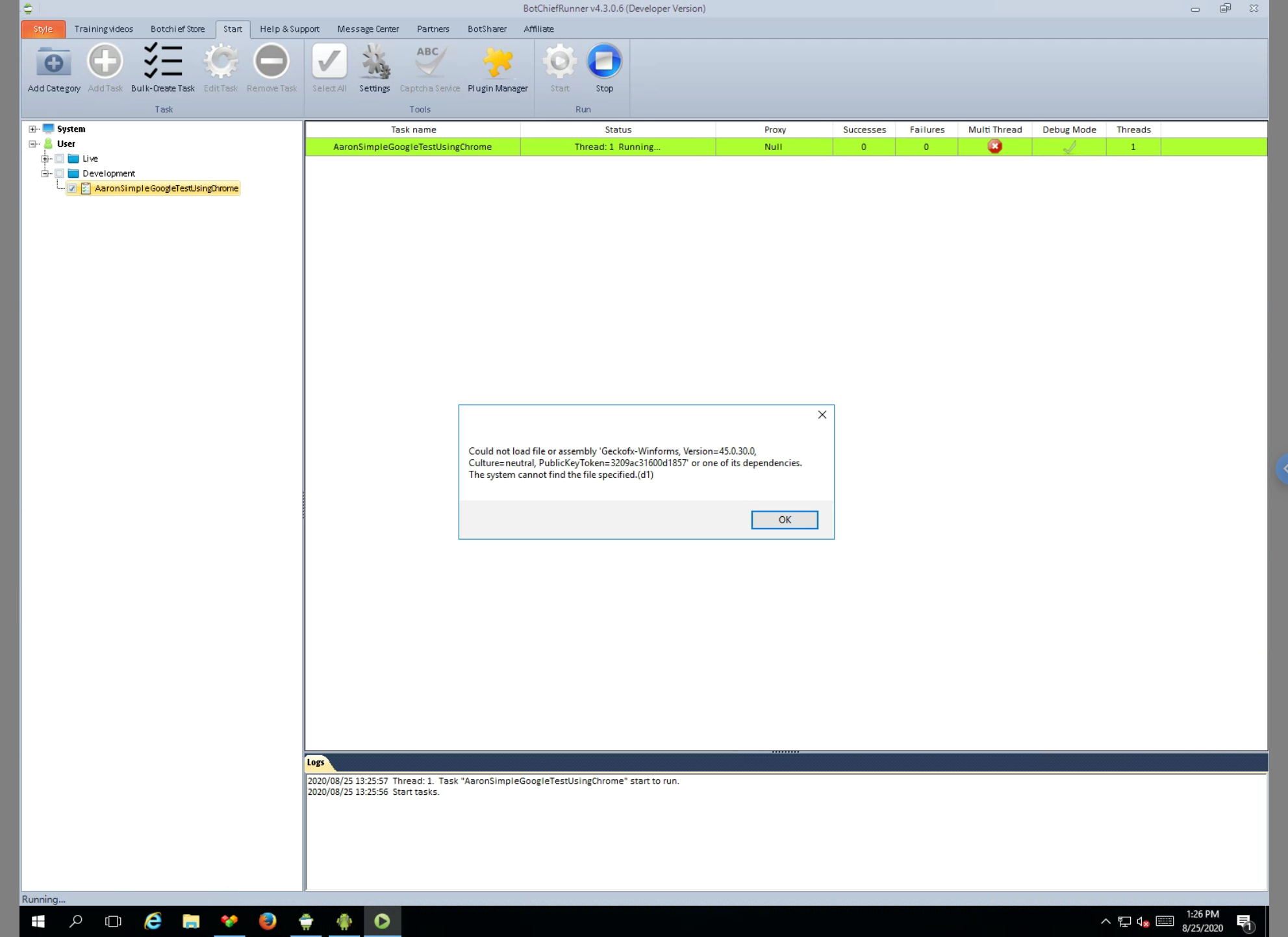
Task: Click OK in the error dialog
Action: tap(784, 519)
